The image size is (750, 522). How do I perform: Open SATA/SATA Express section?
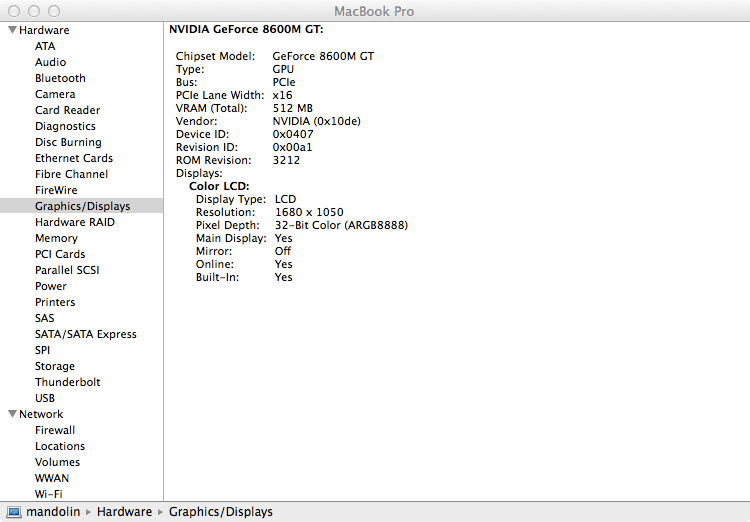(x=86, y=334)
